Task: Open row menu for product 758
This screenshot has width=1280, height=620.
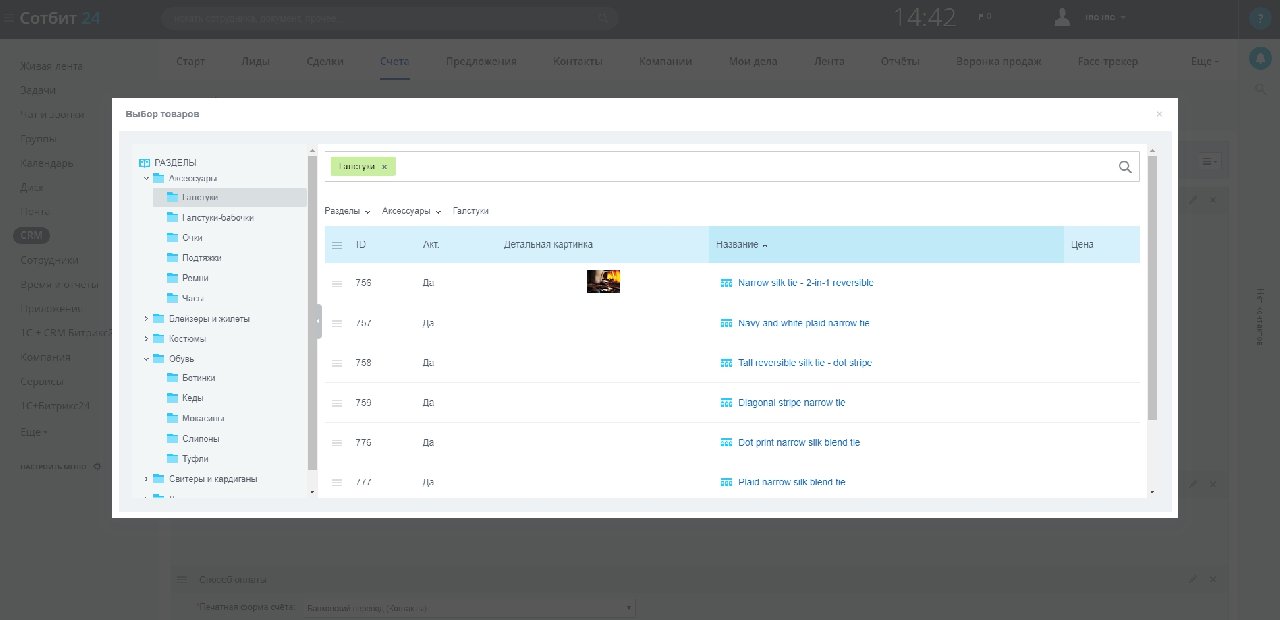Action: 337,363
